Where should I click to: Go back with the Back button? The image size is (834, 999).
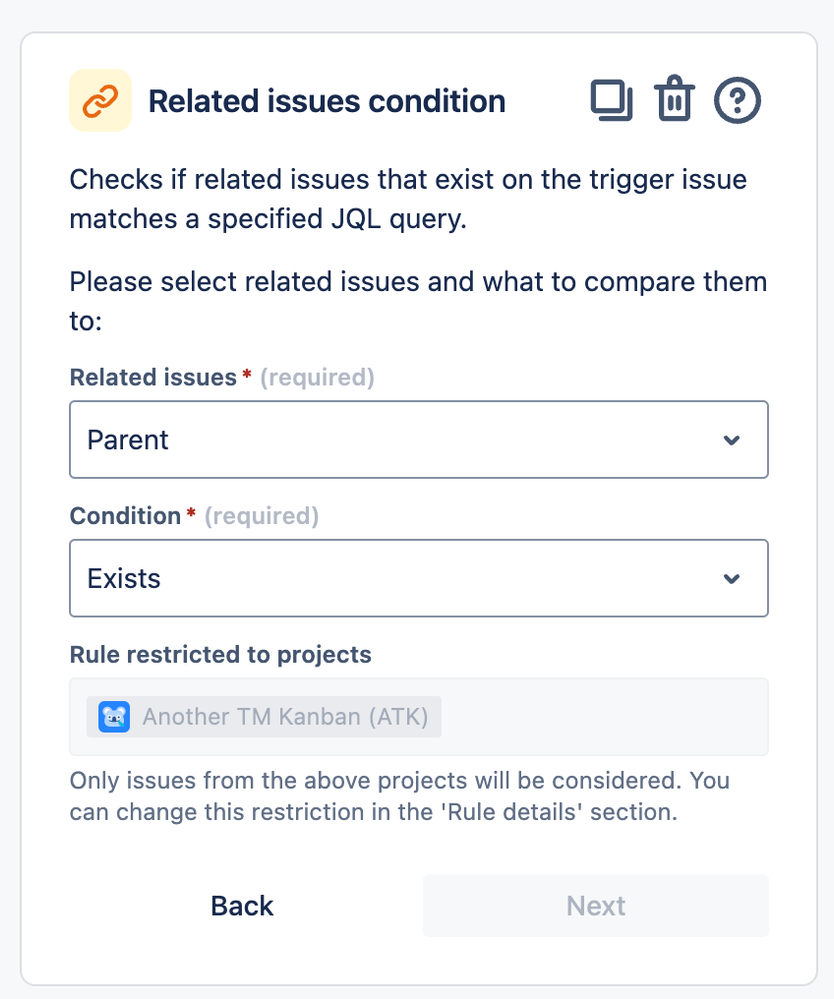[242, 905]
